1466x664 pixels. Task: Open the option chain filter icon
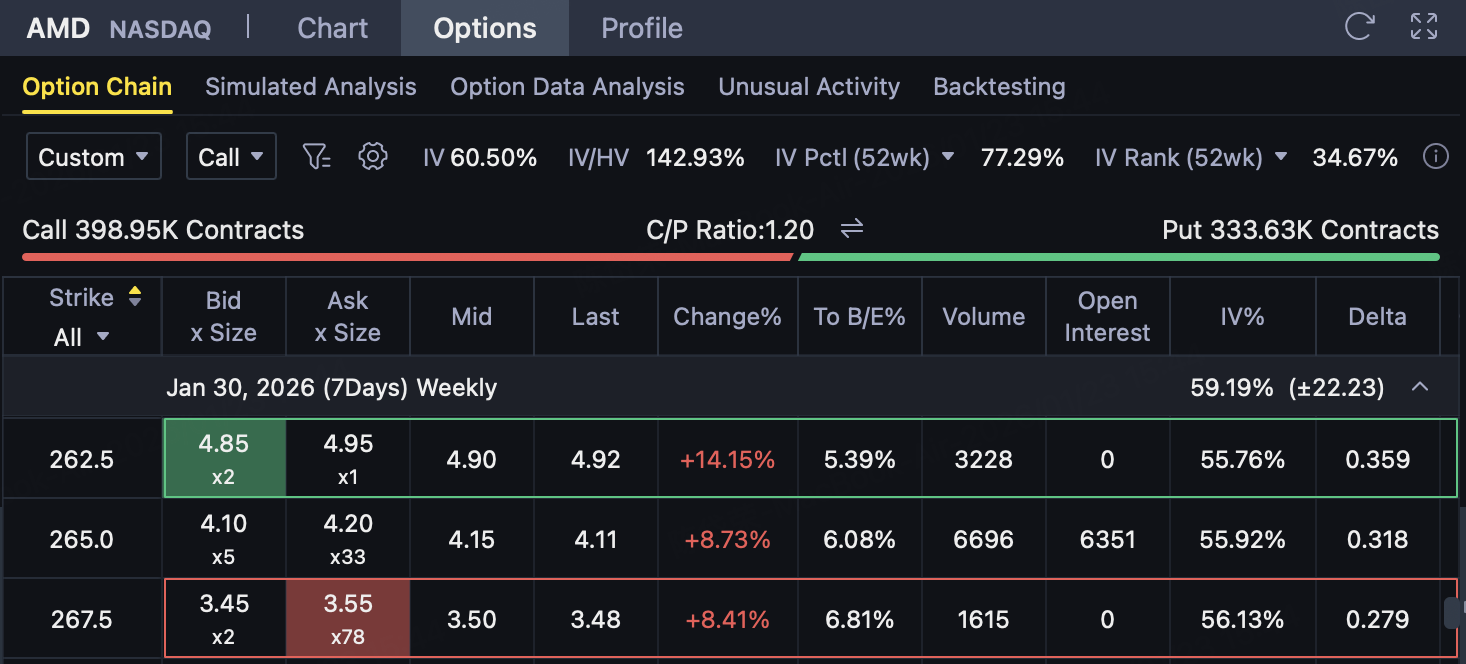coord(316,157)
